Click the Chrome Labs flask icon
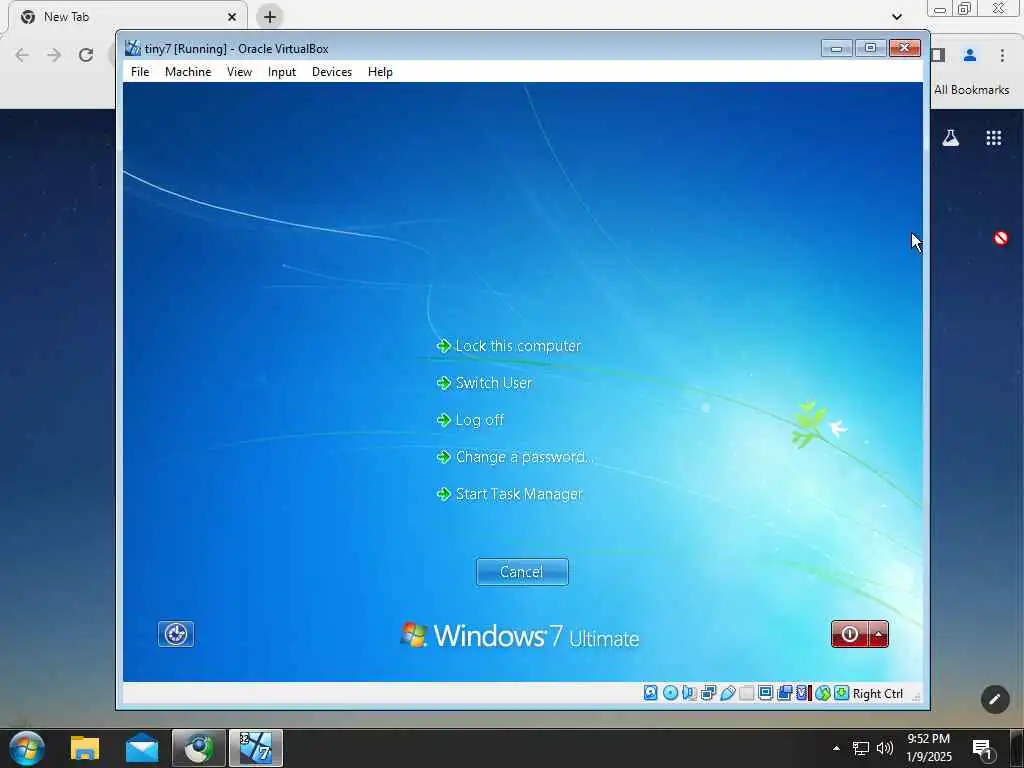 pos(951,138)
